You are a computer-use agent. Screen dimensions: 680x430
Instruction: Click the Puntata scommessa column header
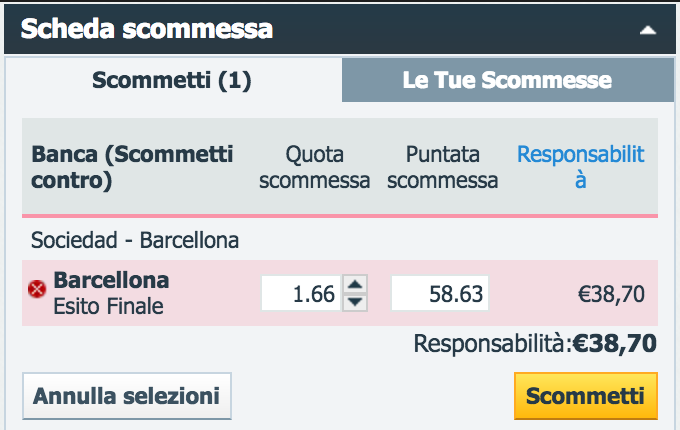[x=443, y=167]
